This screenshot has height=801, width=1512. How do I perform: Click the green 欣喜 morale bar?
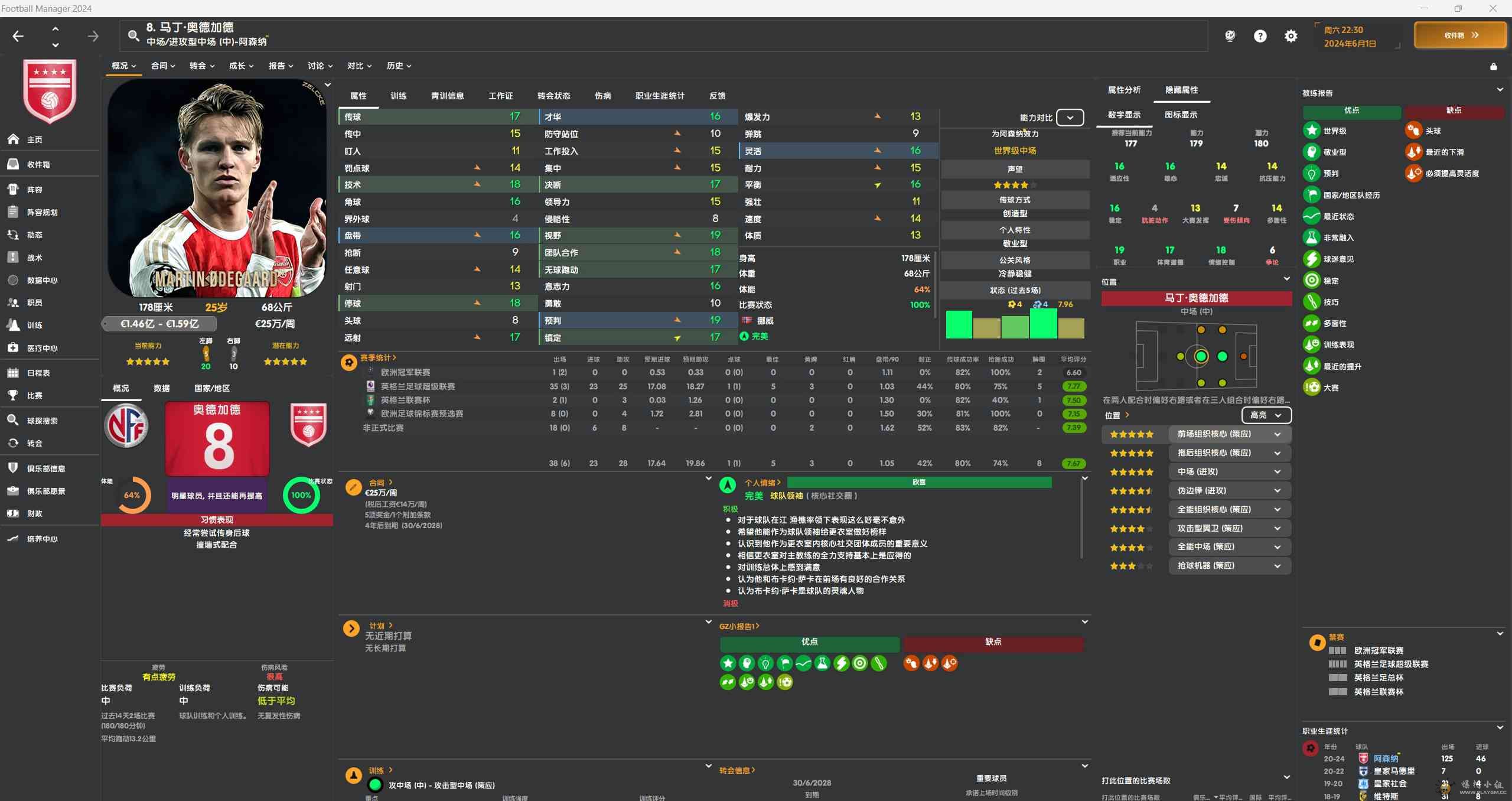coord(919,483)
